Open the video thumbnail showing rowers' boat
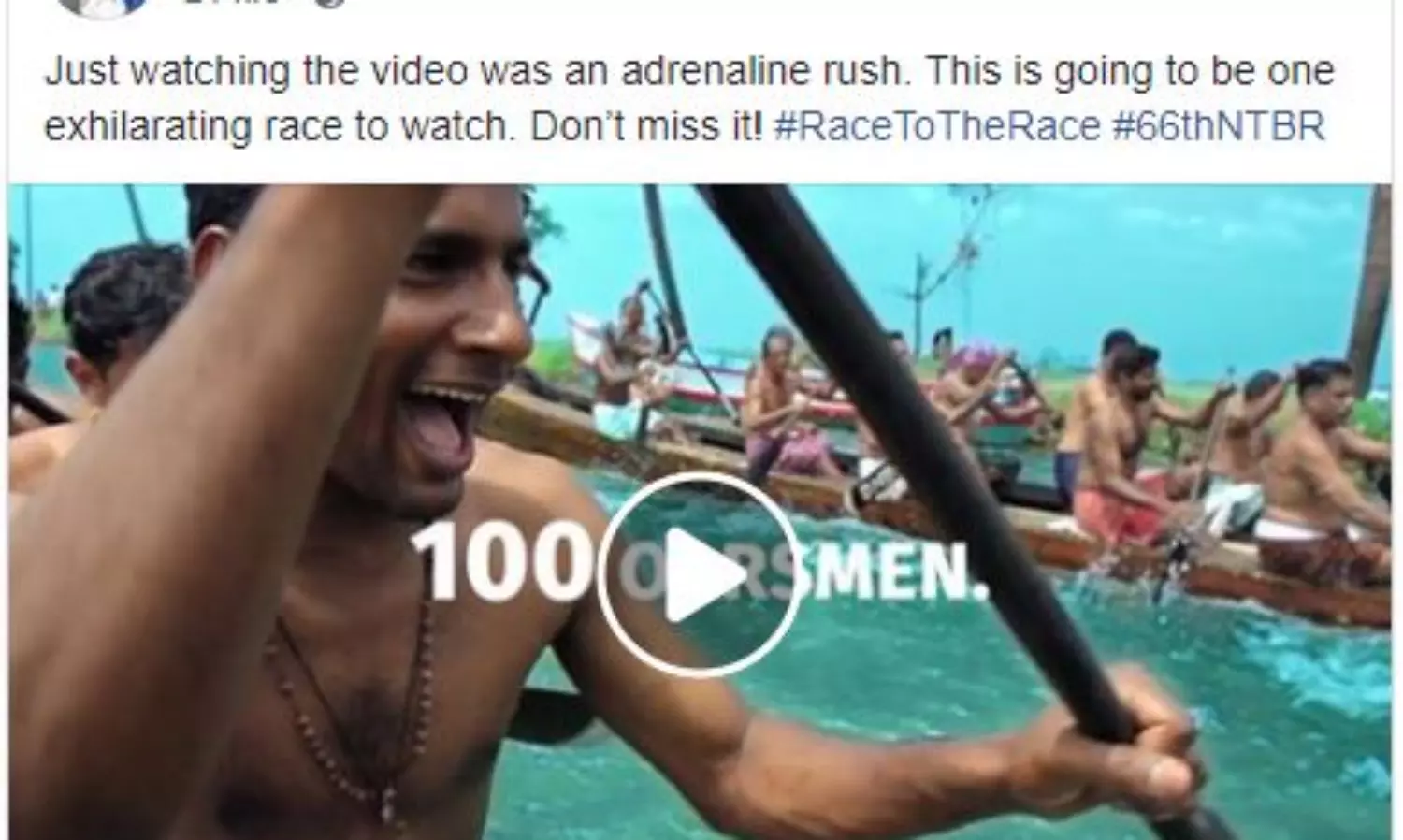The height and width of the screenshot is (840, 1403). pyautogui.click(x=700, y=511)
